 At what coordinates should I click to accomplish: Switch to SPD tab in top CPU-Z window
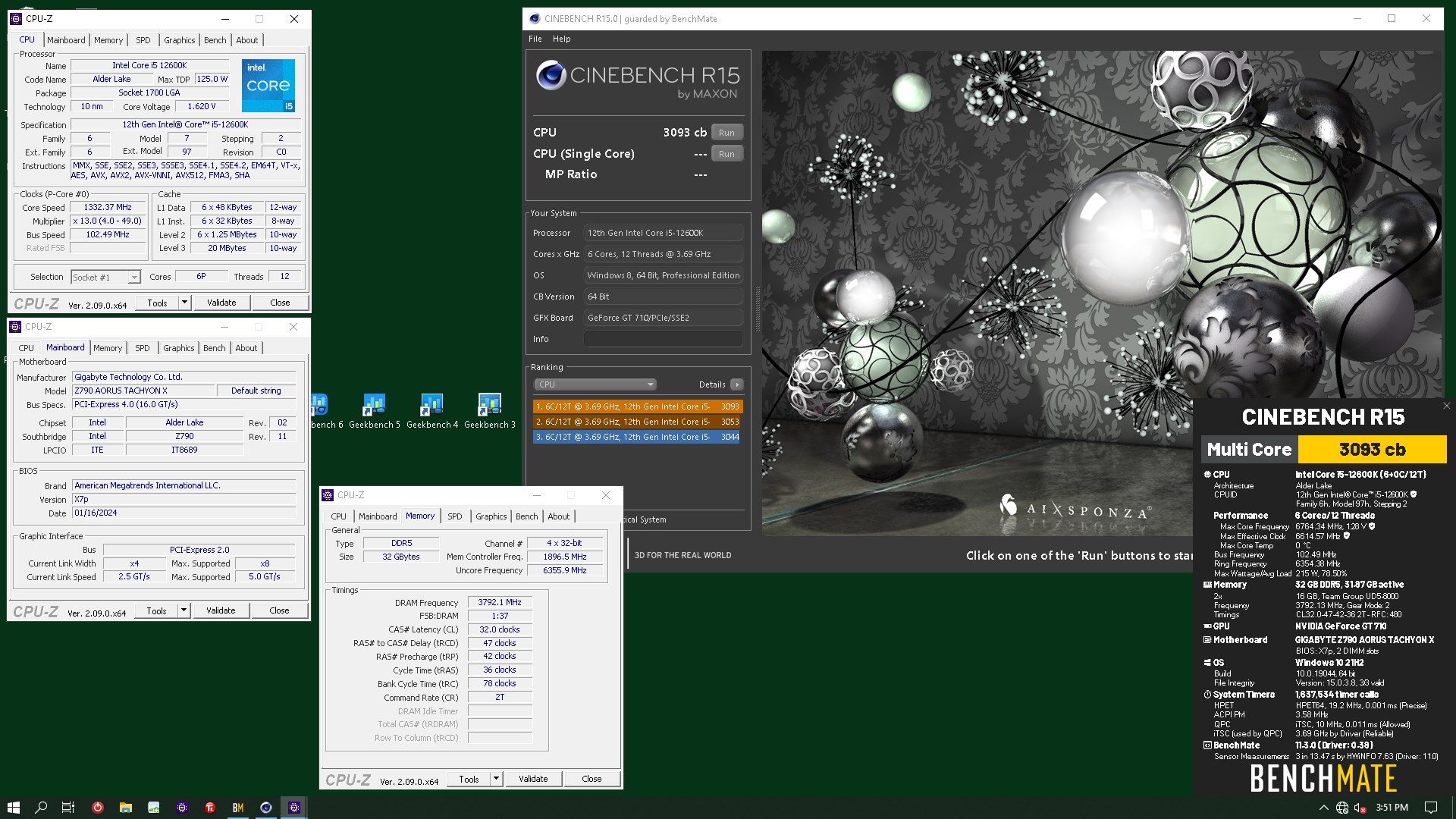click(x=143, y=40)
